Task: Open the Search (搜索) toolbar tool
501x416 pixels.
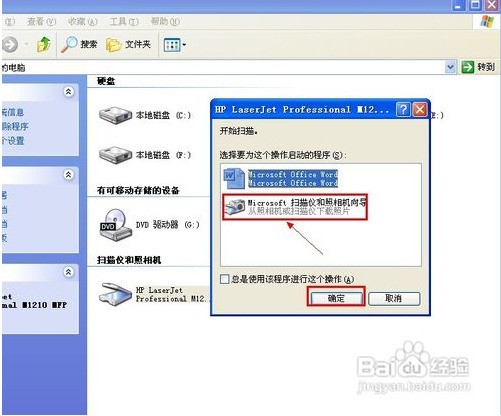Action: pos(79,44)
